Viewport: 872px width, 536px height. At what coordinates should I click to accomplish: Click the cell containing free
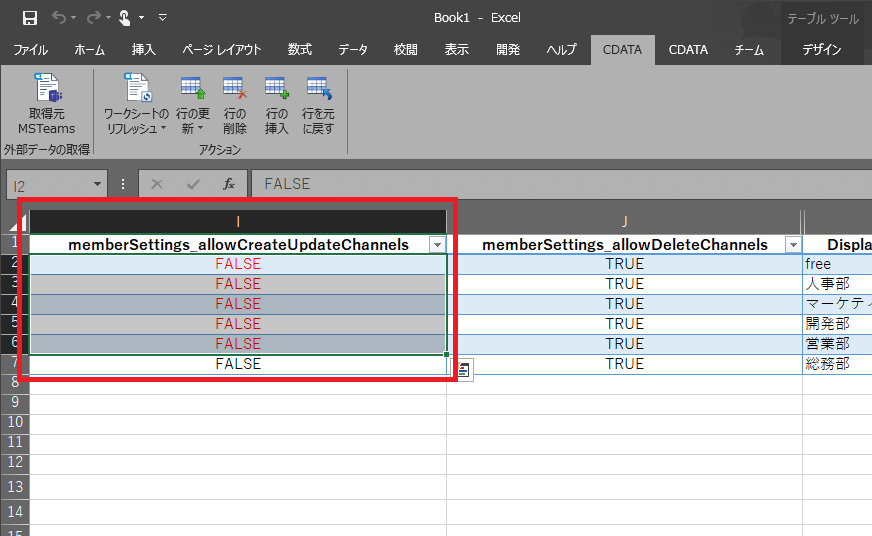838,264
